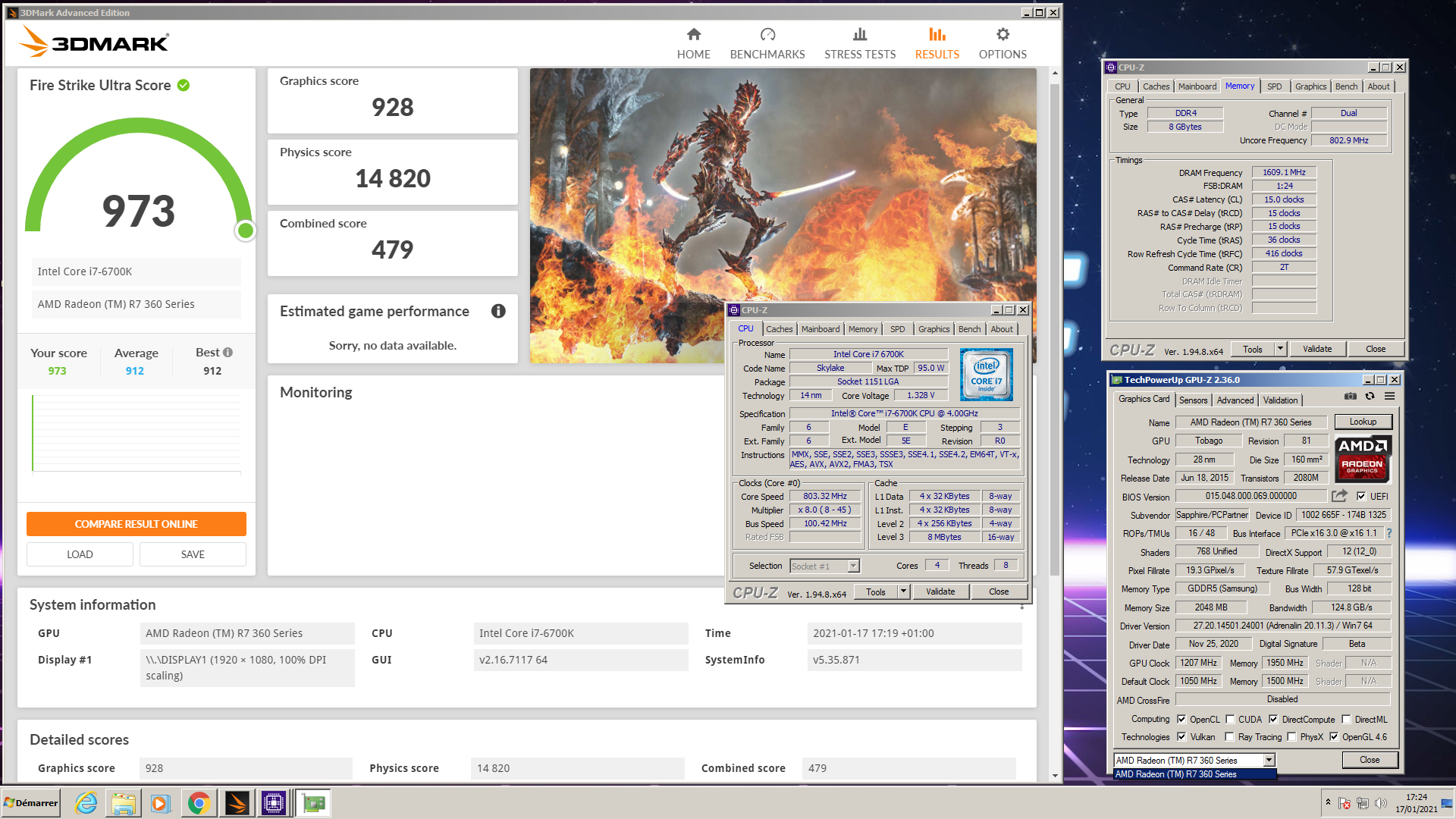
Task: Toggle the DirectML checkbox
Action: tap(1346, 719)
